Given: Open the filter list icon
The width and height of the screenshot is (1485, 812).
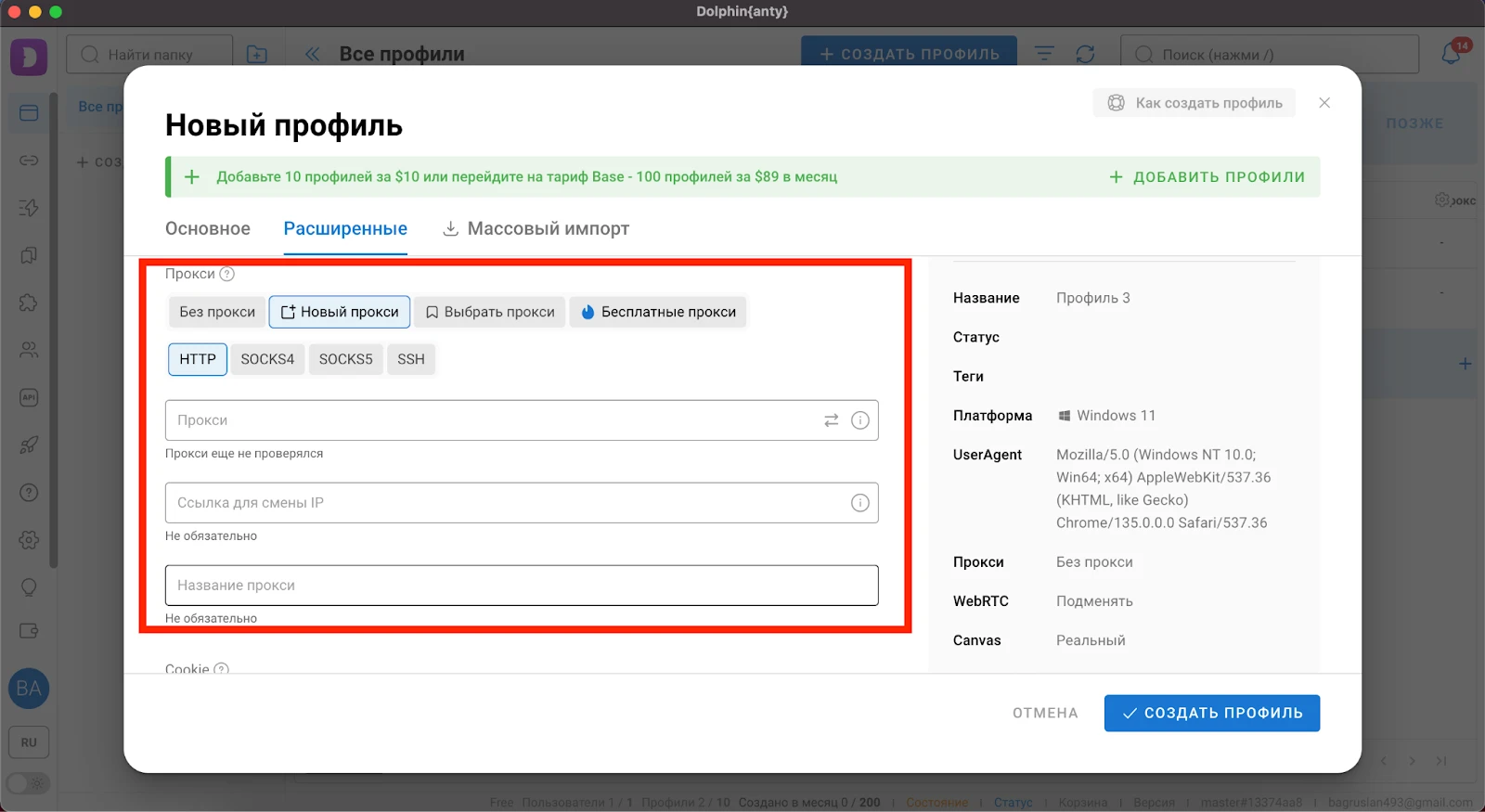Looking at the screenshot, I should 1044,54.
